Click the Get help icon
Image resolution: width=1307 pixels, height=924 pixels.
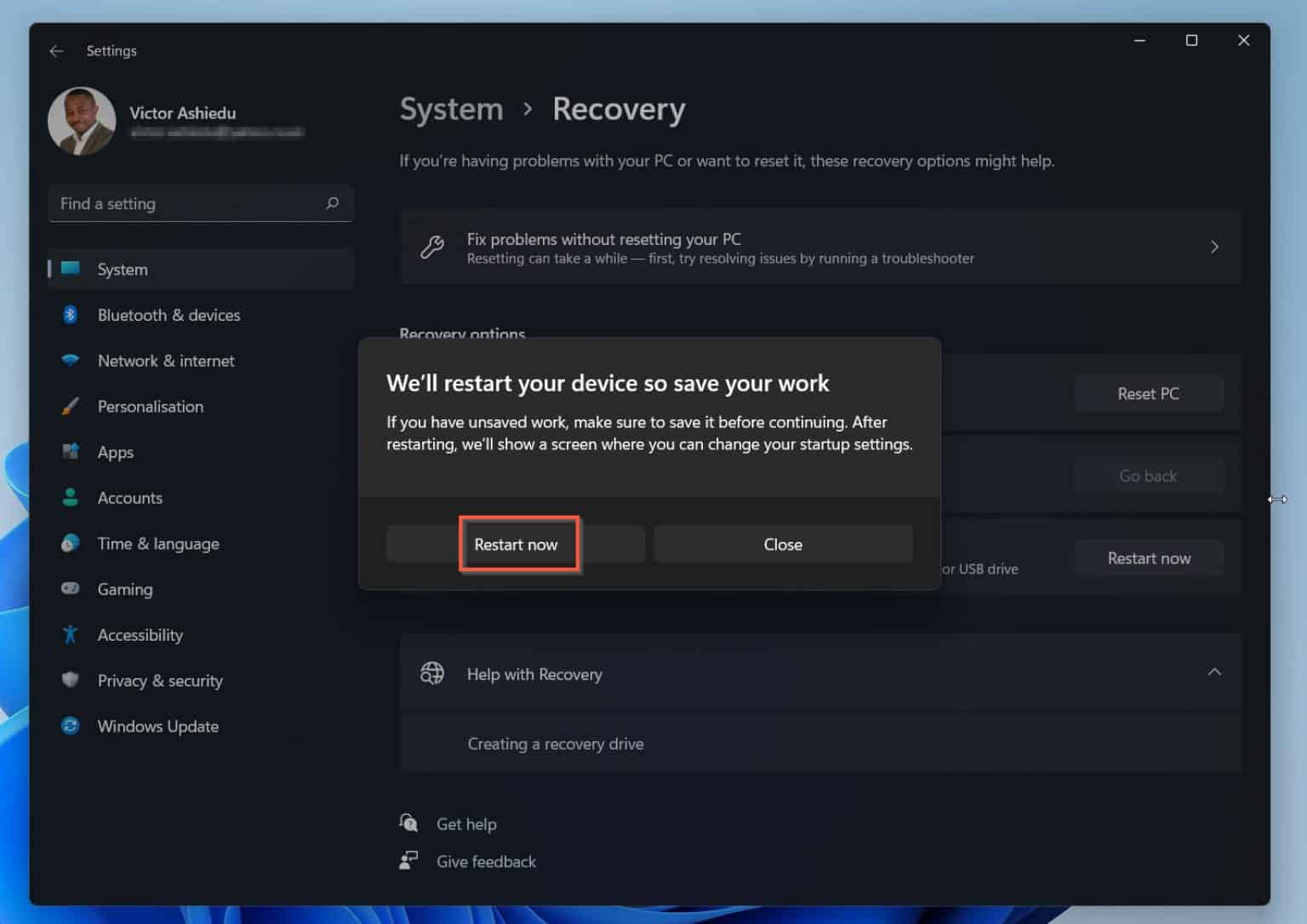[409, 823]
